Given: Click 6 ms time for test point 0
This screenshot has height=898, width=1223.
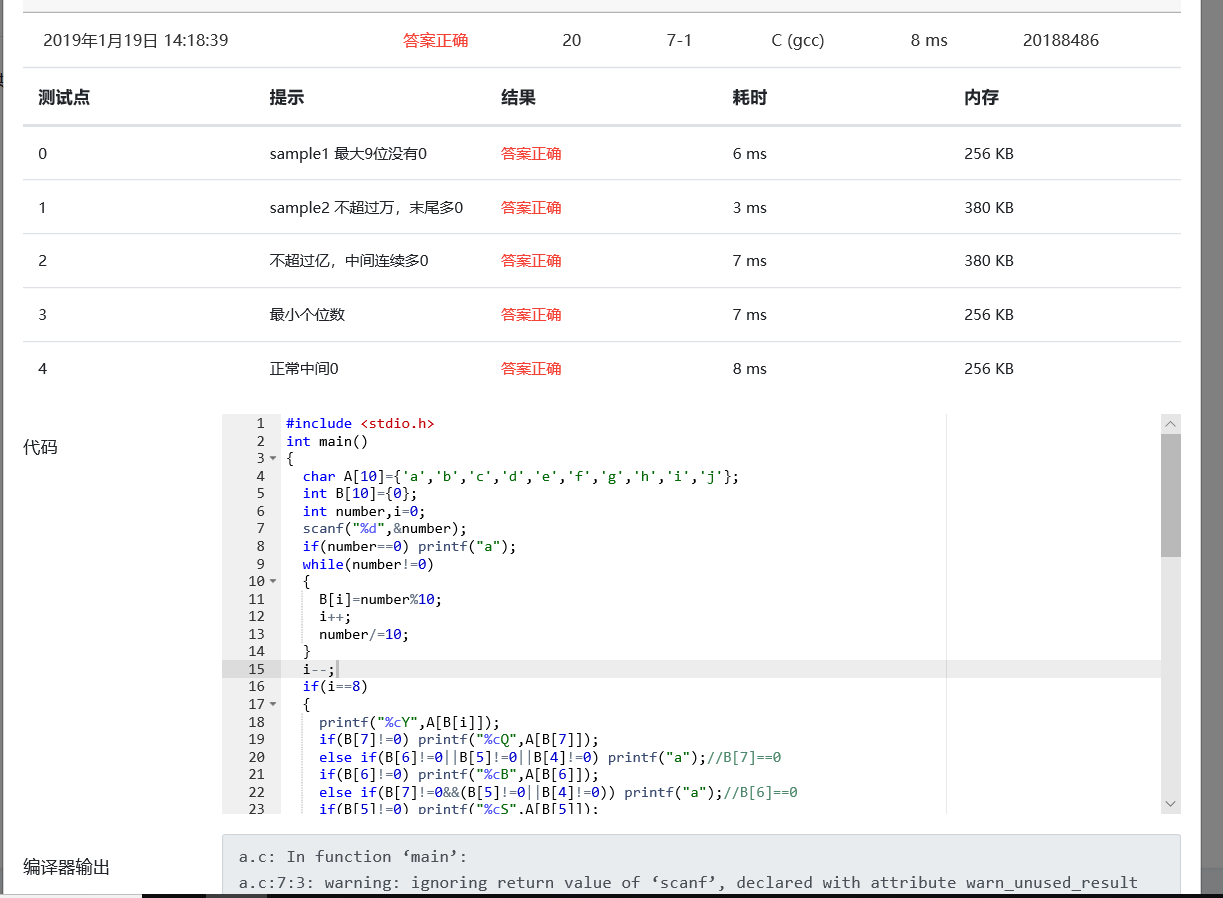Looking at the screenshot, I should click(x=750, y=154).
